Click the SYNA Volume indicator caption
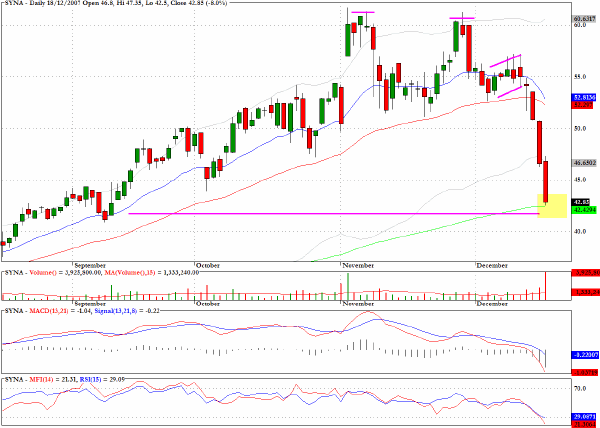This screenshot has width=600, height=428. click(101, 273)
